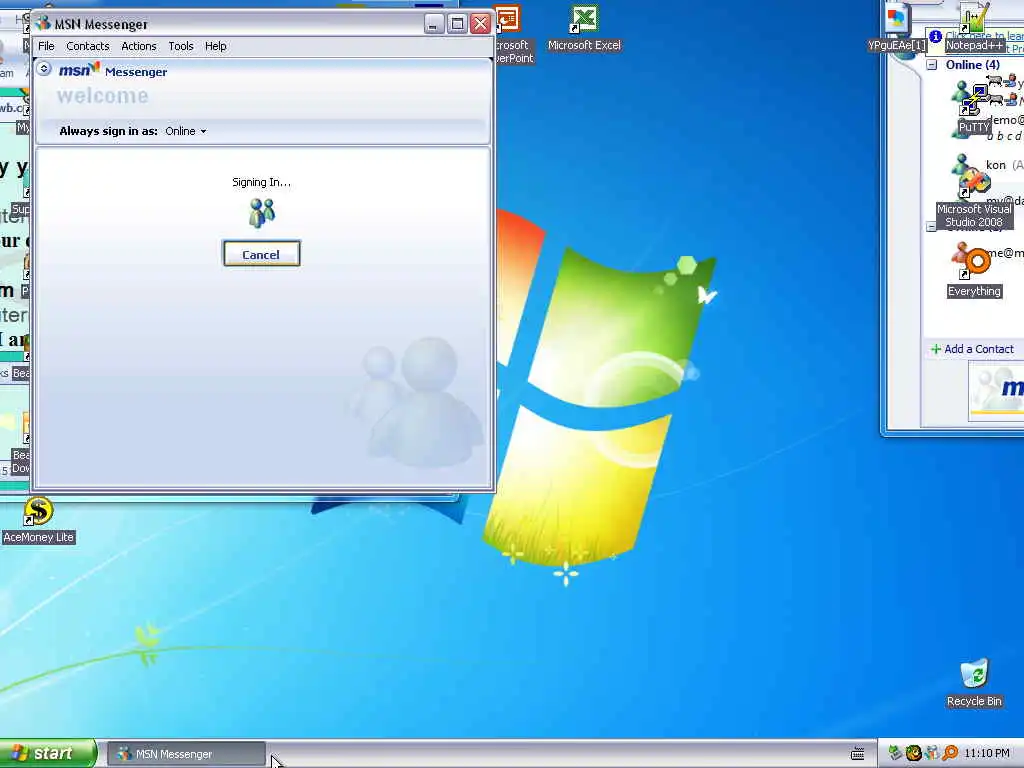Collapse the Online (4) contact group
Image resolution: width=1024 pixels, height=768 pixels.
(x=932, y=65)
